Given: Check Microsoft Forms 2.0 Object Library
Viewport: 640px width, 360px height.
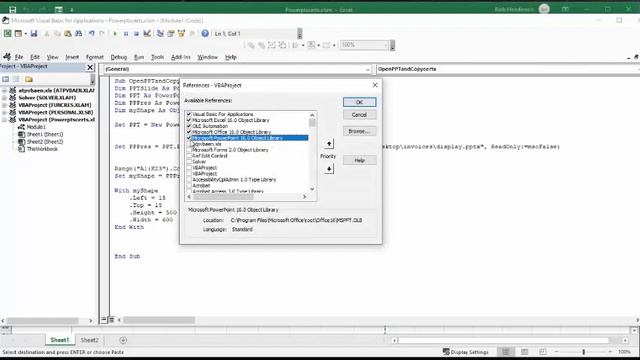Looking at the screenshot, I should [x=189, y=150].
